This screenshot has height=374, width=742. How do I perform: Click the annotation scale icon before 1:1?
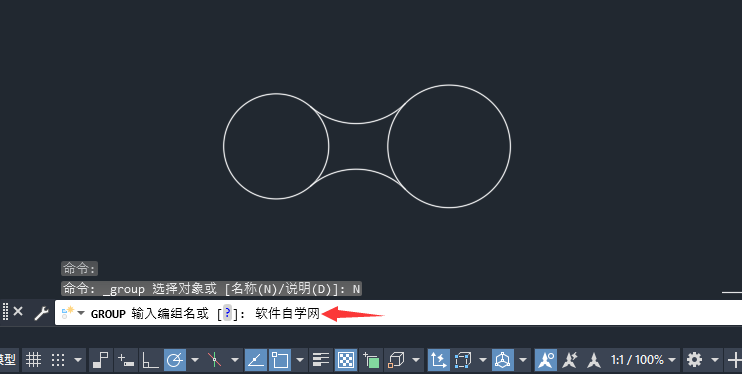click(593, 360)
